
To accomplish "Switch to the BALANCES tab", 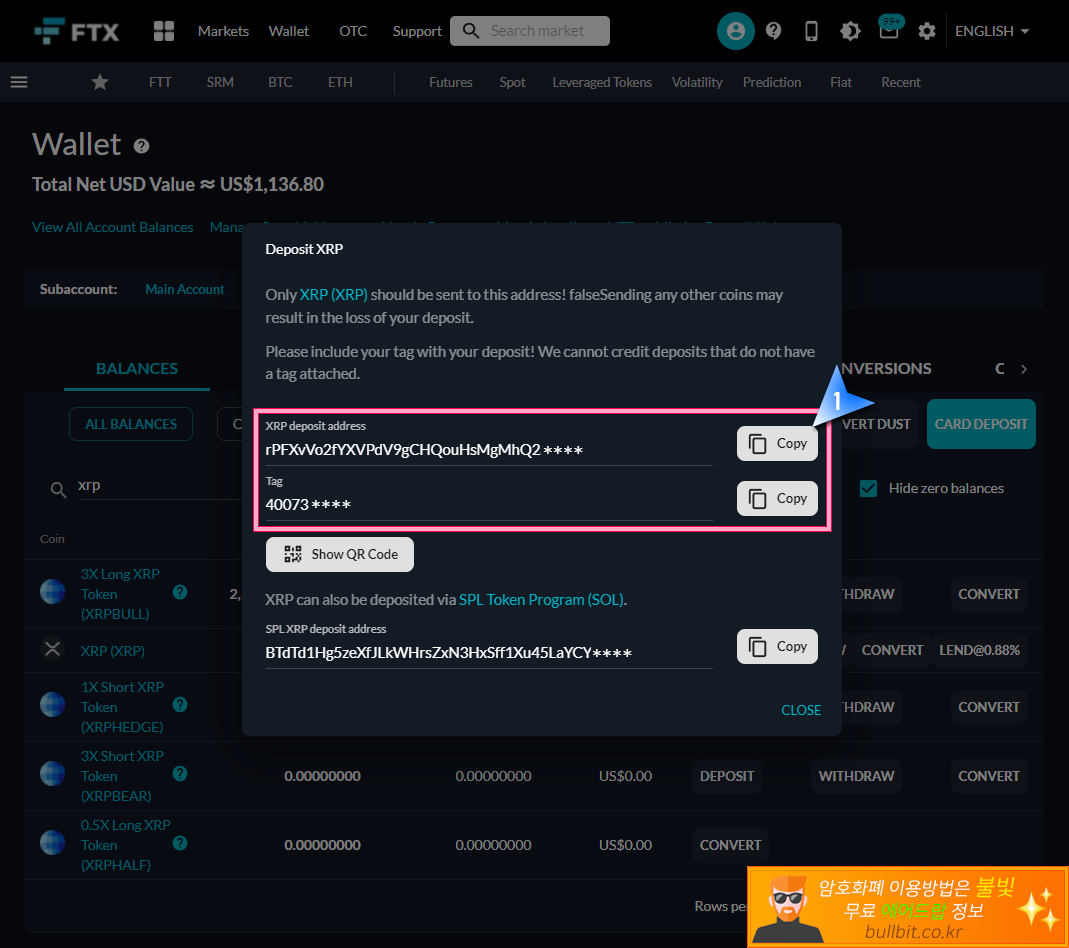I will [136, 369].
